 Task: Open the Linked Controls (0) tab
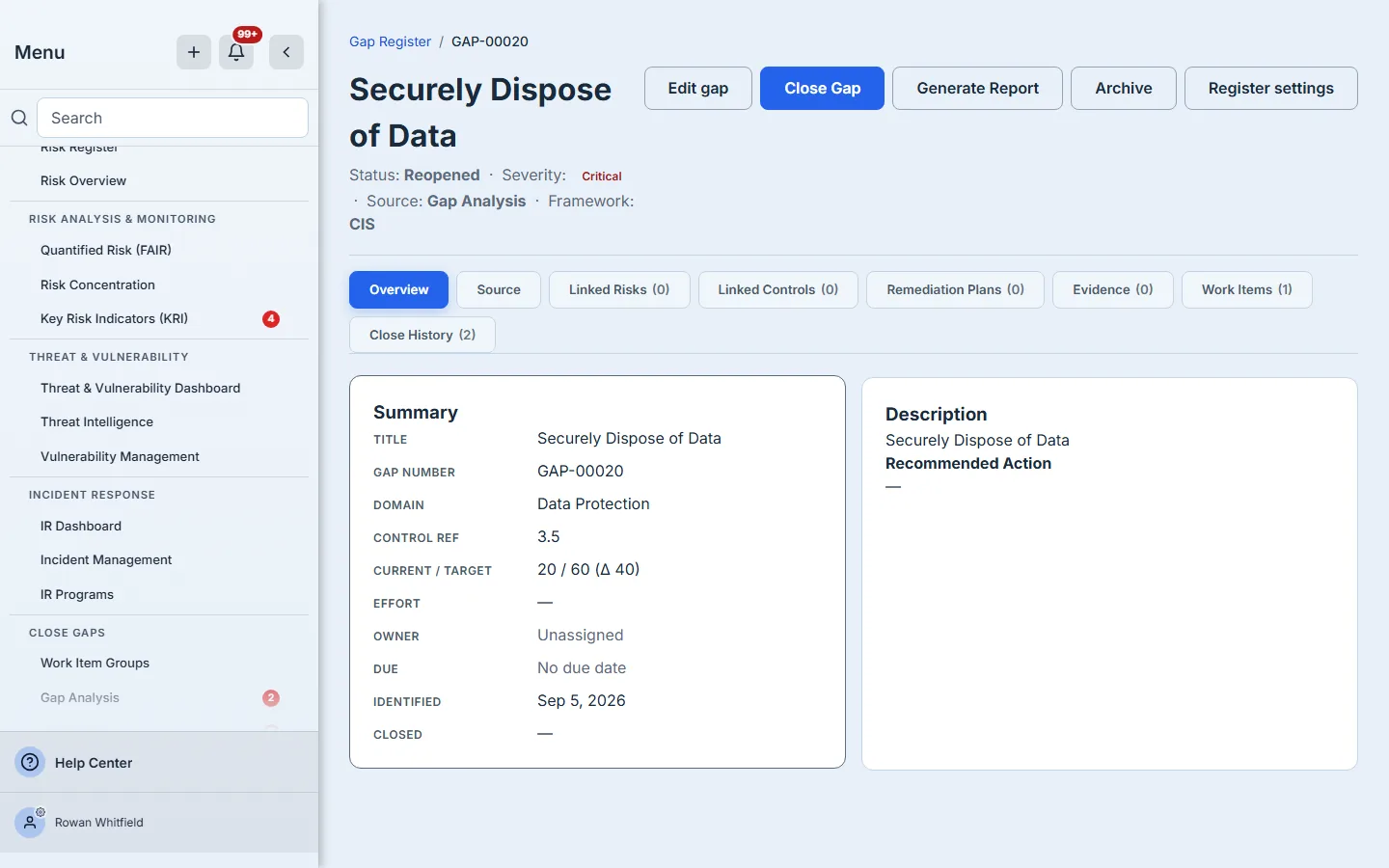tap(778, 289)
